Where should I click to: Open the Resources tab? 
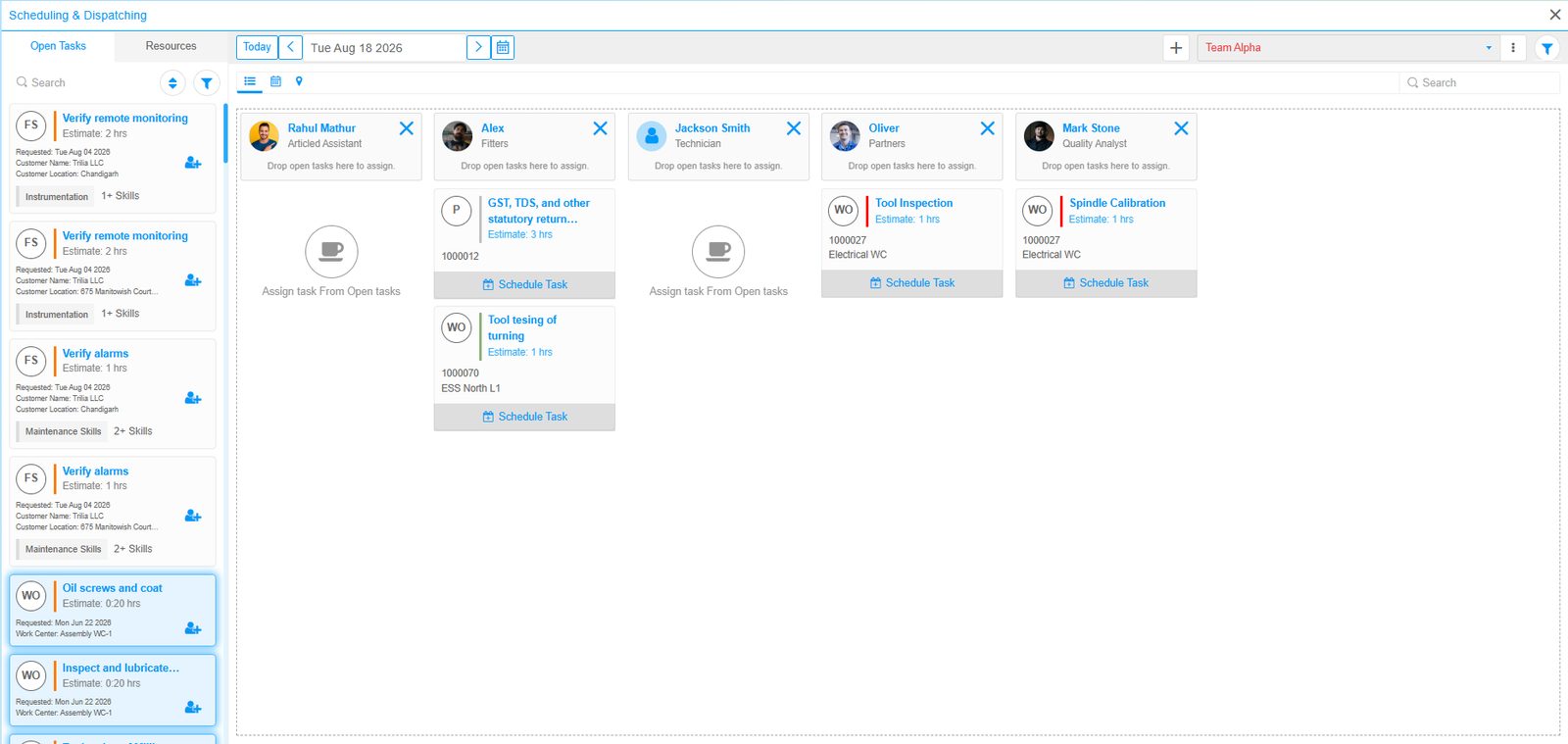tap(171, 46)
